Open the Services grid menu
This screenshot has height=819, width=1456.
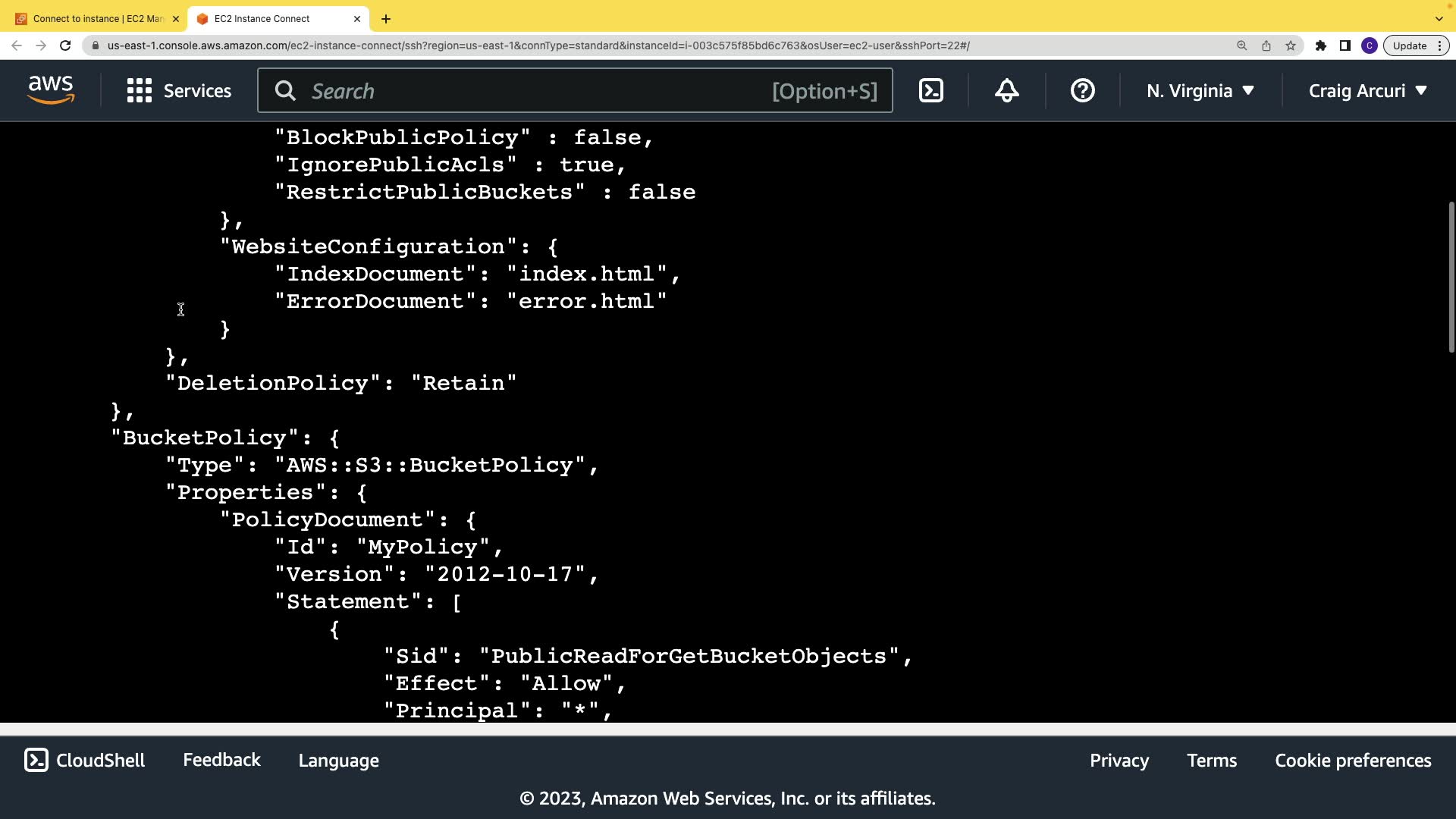179,91
